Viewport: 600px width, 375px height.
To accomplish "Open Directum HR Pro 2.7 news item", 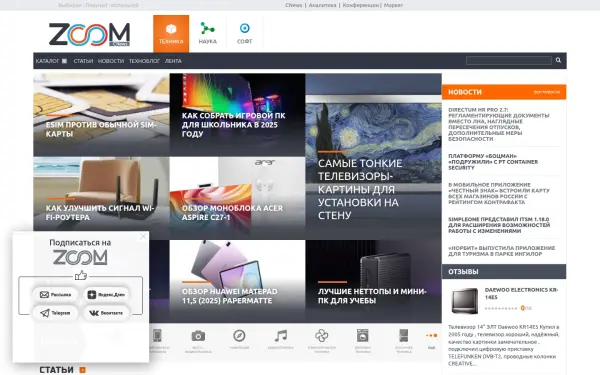I will coord(499,124).
